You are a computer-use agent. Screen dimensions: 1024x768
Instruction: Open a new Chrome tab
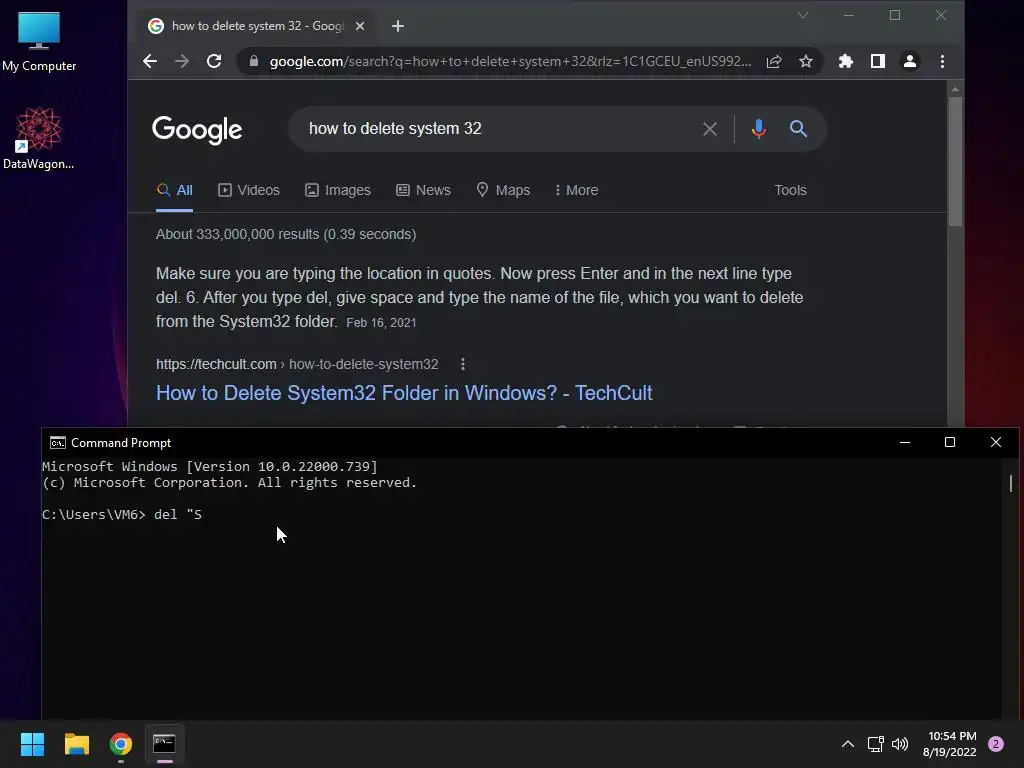click(x=398, y=26)
